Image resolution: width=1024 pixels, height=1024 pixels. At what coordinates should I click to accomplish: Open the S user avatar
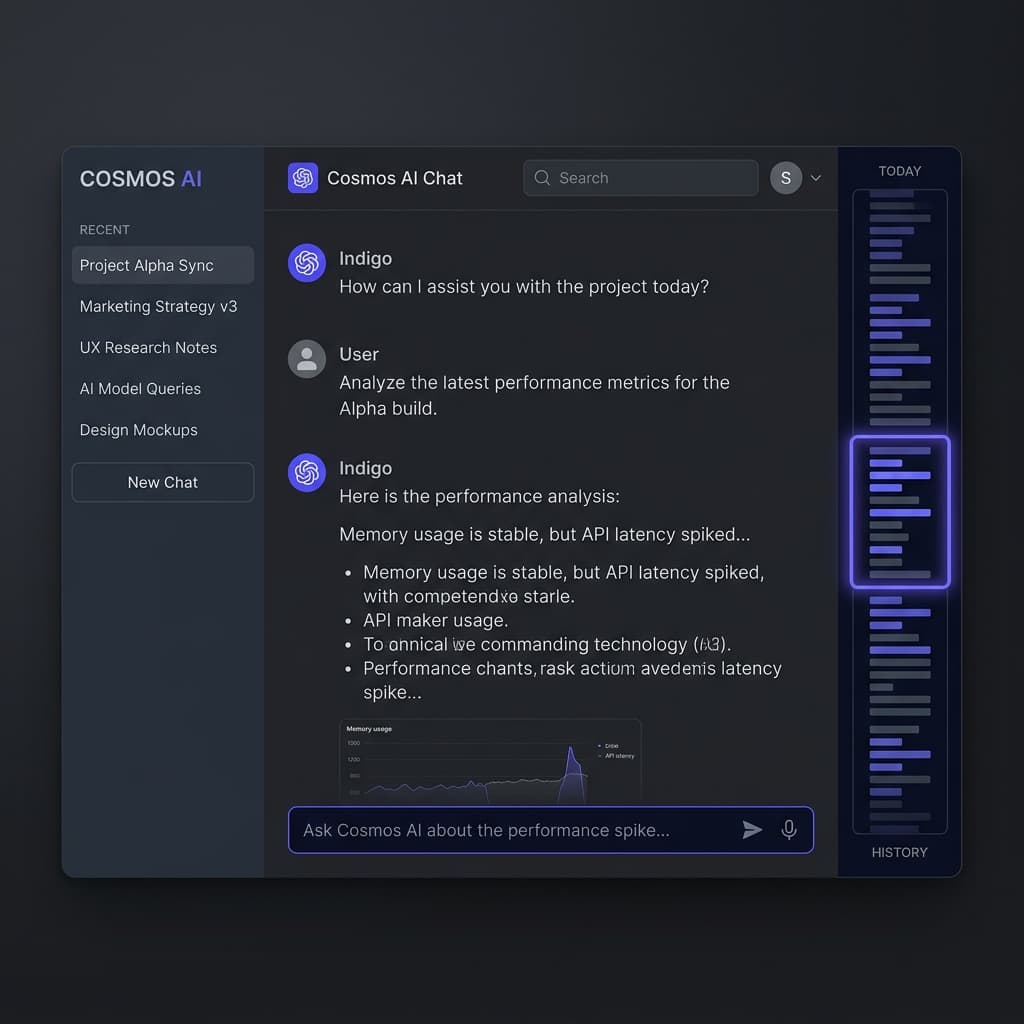pyautogui.click(x=786, y=178)
